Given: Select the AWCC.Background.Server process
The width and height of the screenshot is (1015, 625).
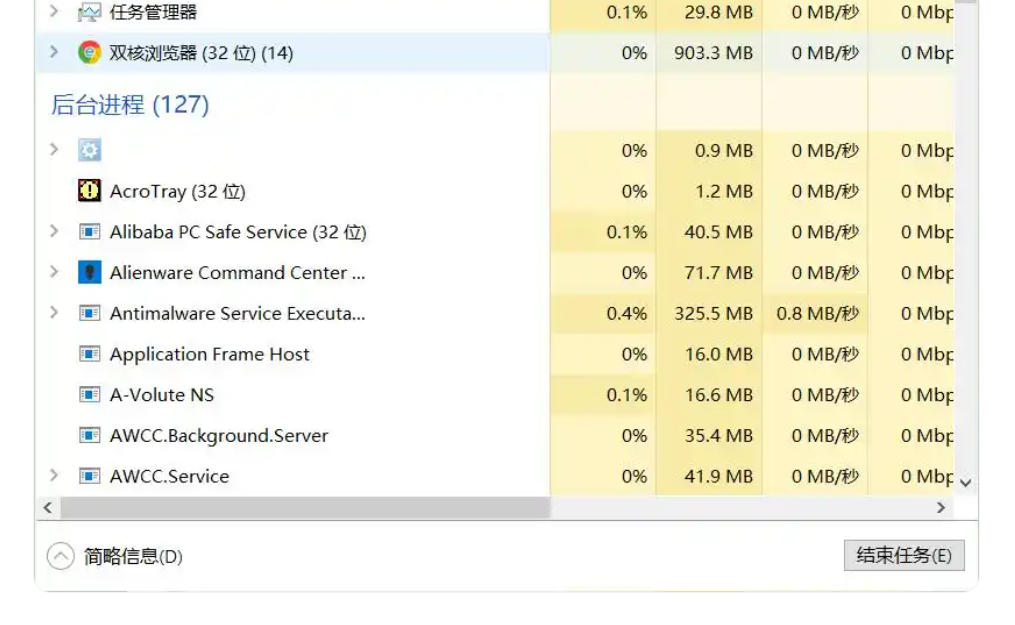Looking at the screenshot, I should pos(219,436).
